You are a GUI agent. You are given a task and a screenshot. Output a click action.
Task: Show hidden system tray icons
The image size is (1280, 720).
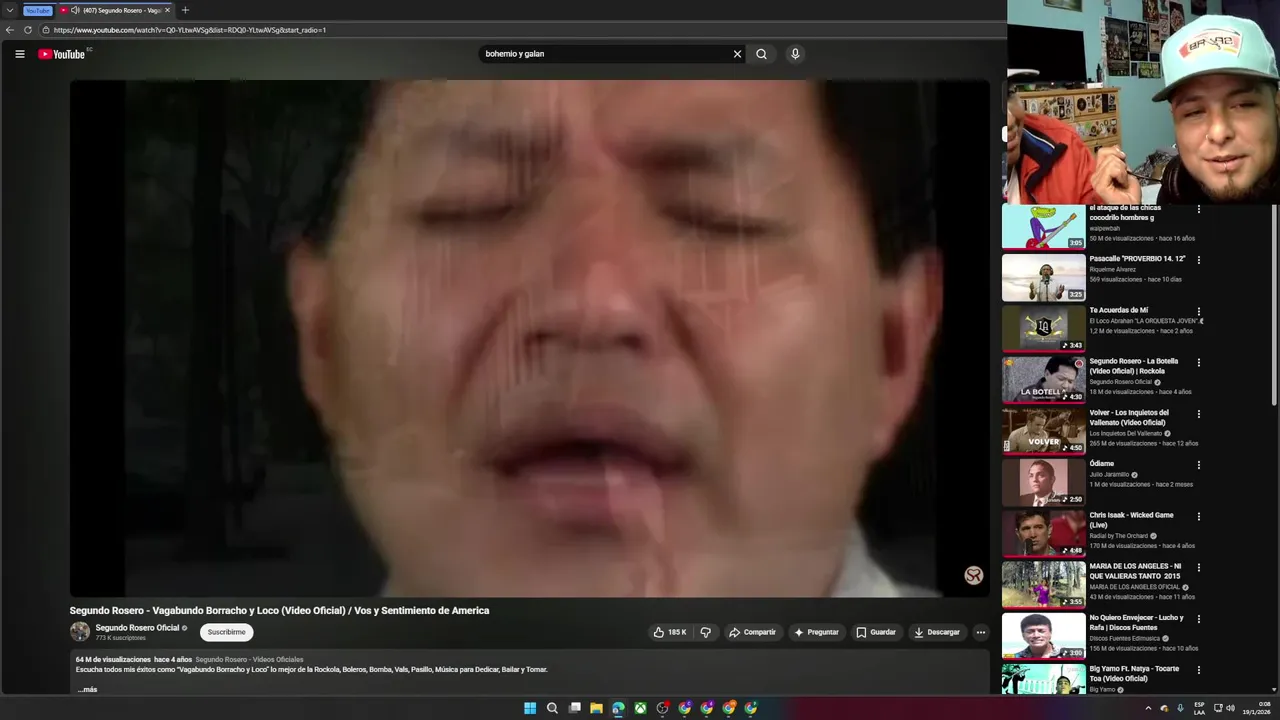click(x=1148, y=708)
